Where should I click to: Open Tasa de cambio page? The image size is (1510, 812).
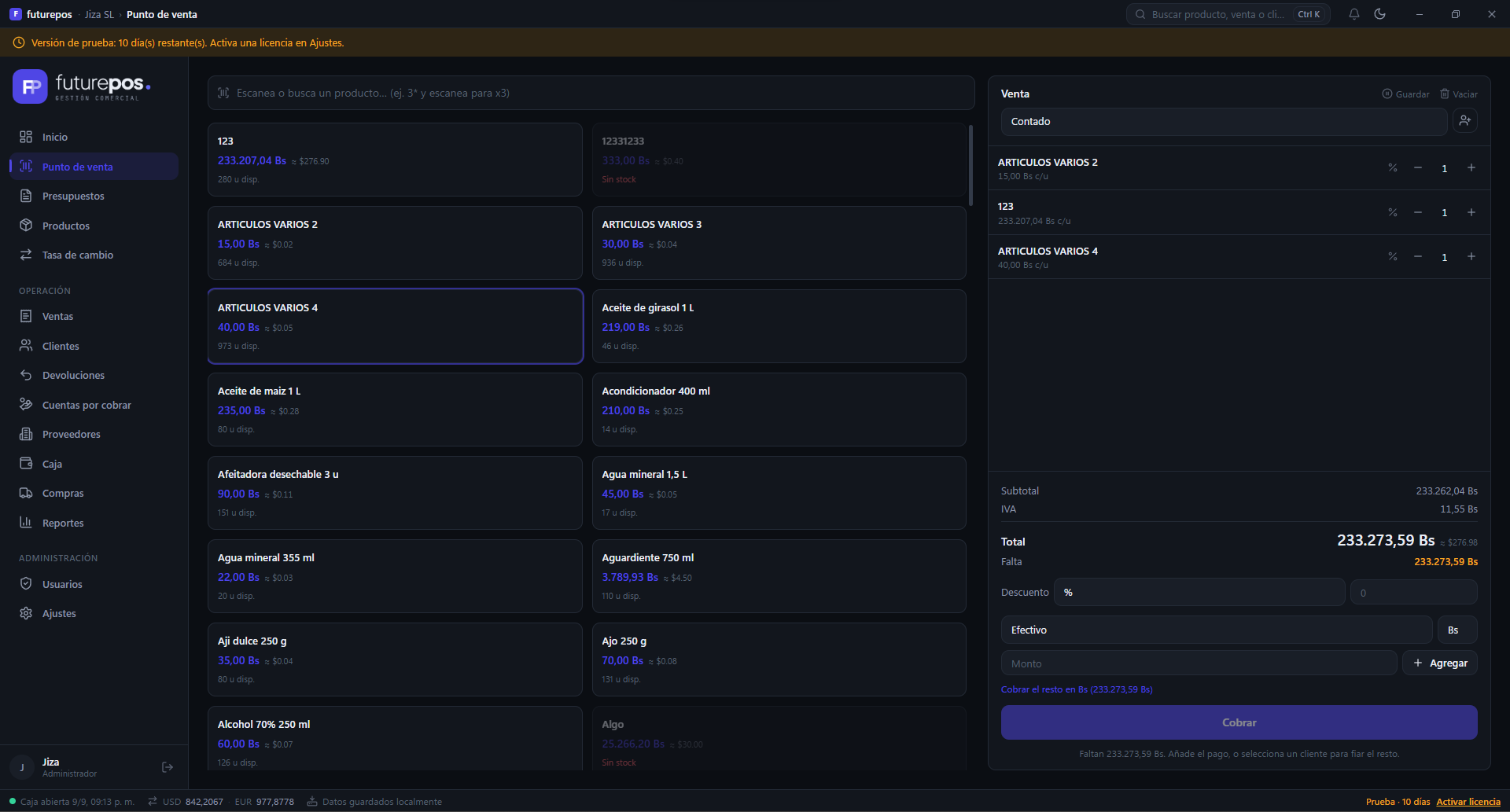click(94, 255)
